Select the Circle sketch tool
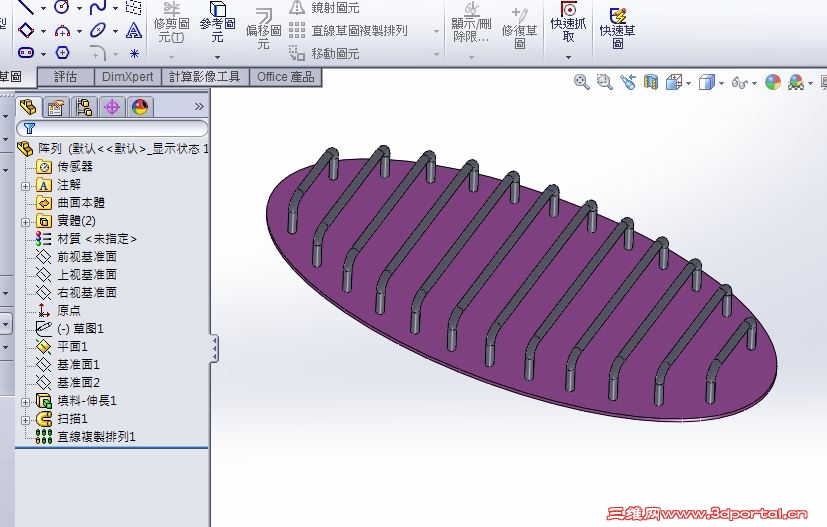The image size is (827, 527). pos(62,7)
